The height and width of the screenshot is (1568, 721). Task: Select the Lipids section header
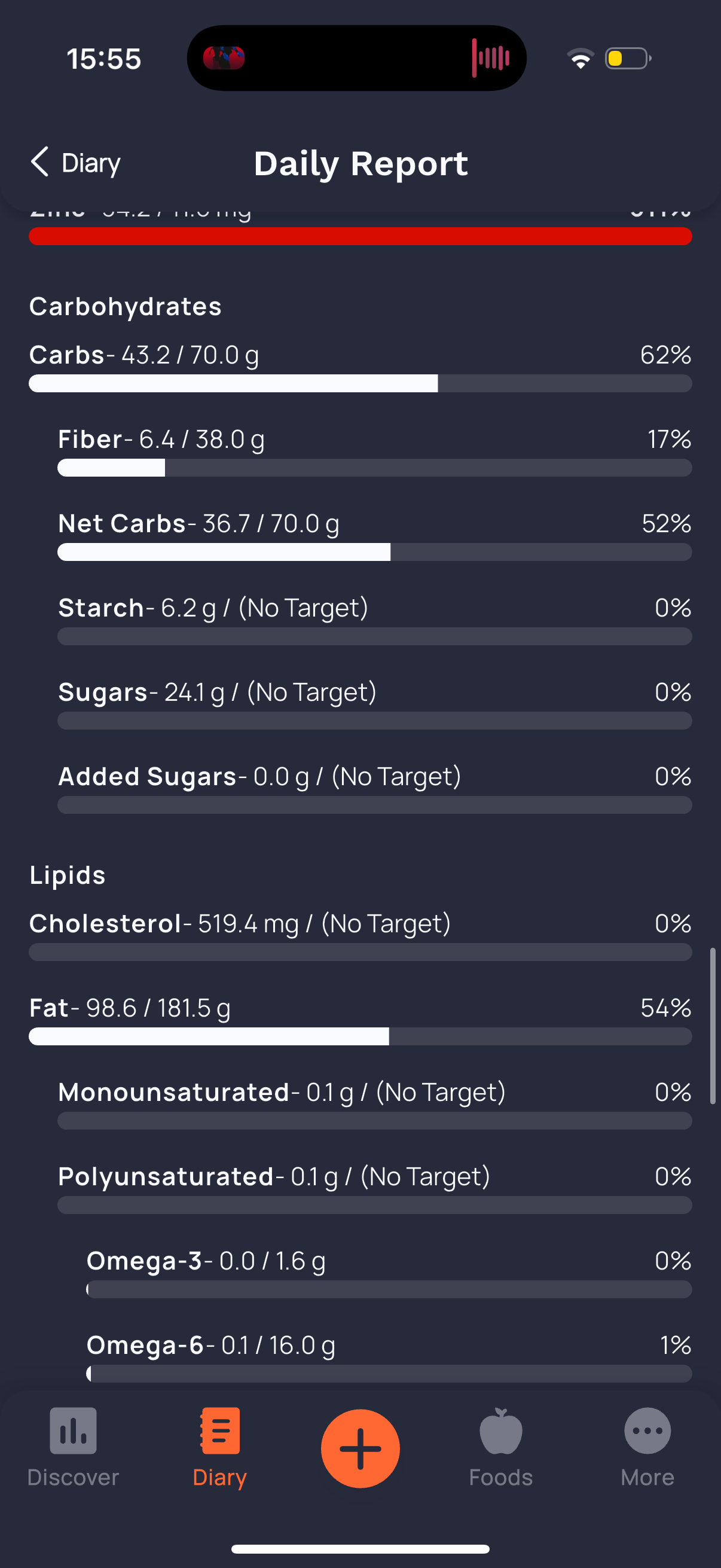click(68, 875)
